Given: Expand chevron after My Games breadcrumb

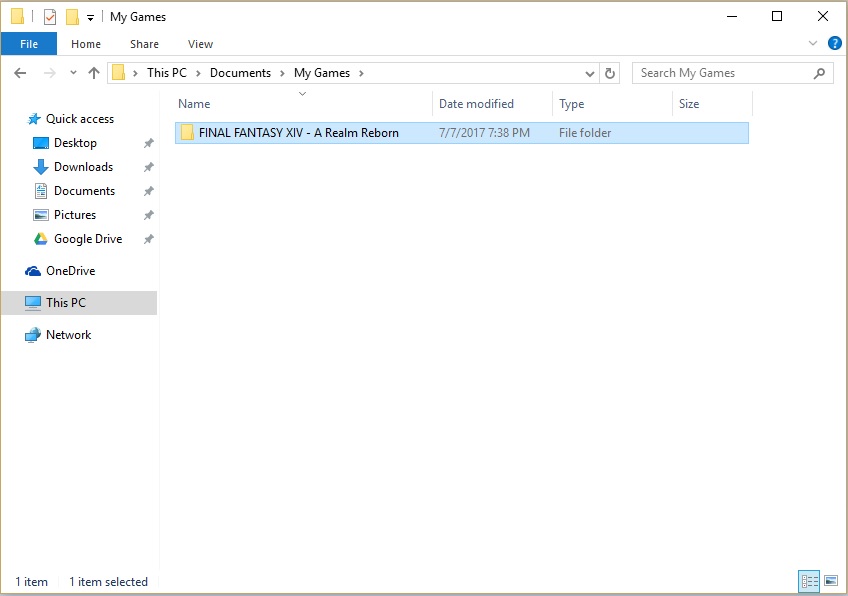Looking at the screenshot, I should point(361,74).
